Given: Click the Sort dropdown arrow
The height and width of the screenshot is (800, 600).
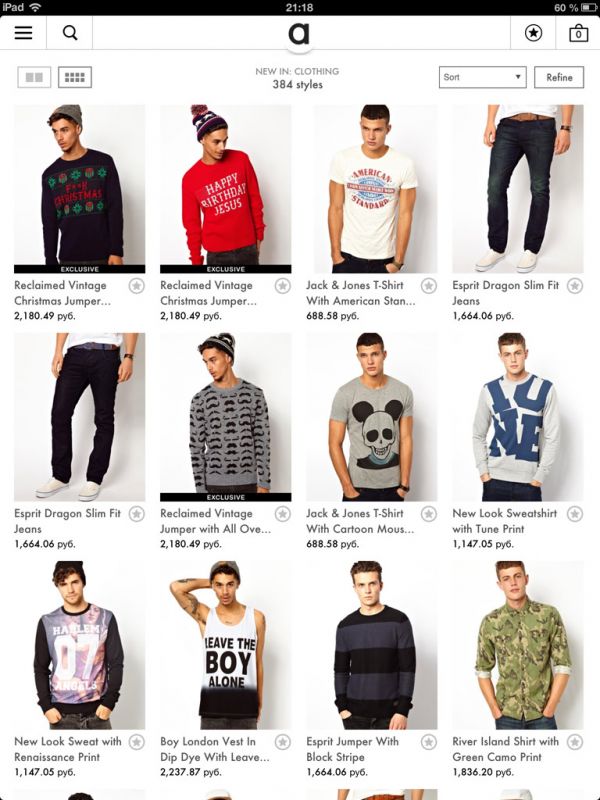Looking at the screenshot, I should [x=517, y=77].
